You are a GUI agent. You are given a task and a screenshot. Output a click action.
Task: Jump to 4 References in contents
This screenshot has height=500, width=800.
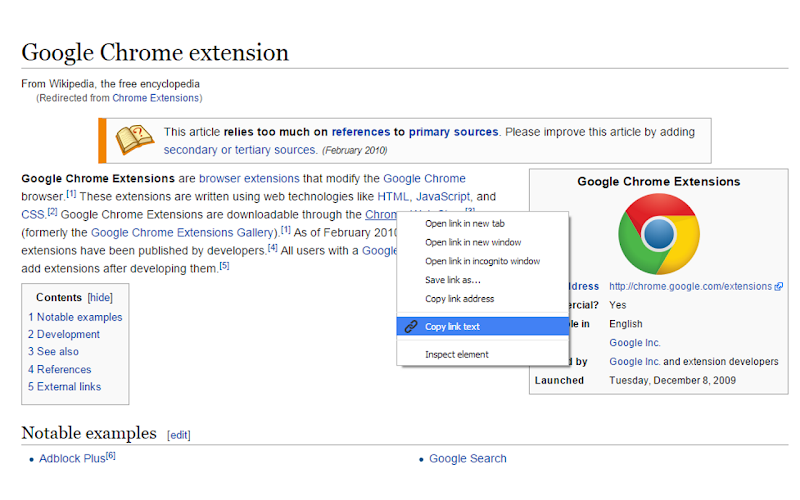click(59, 369)
